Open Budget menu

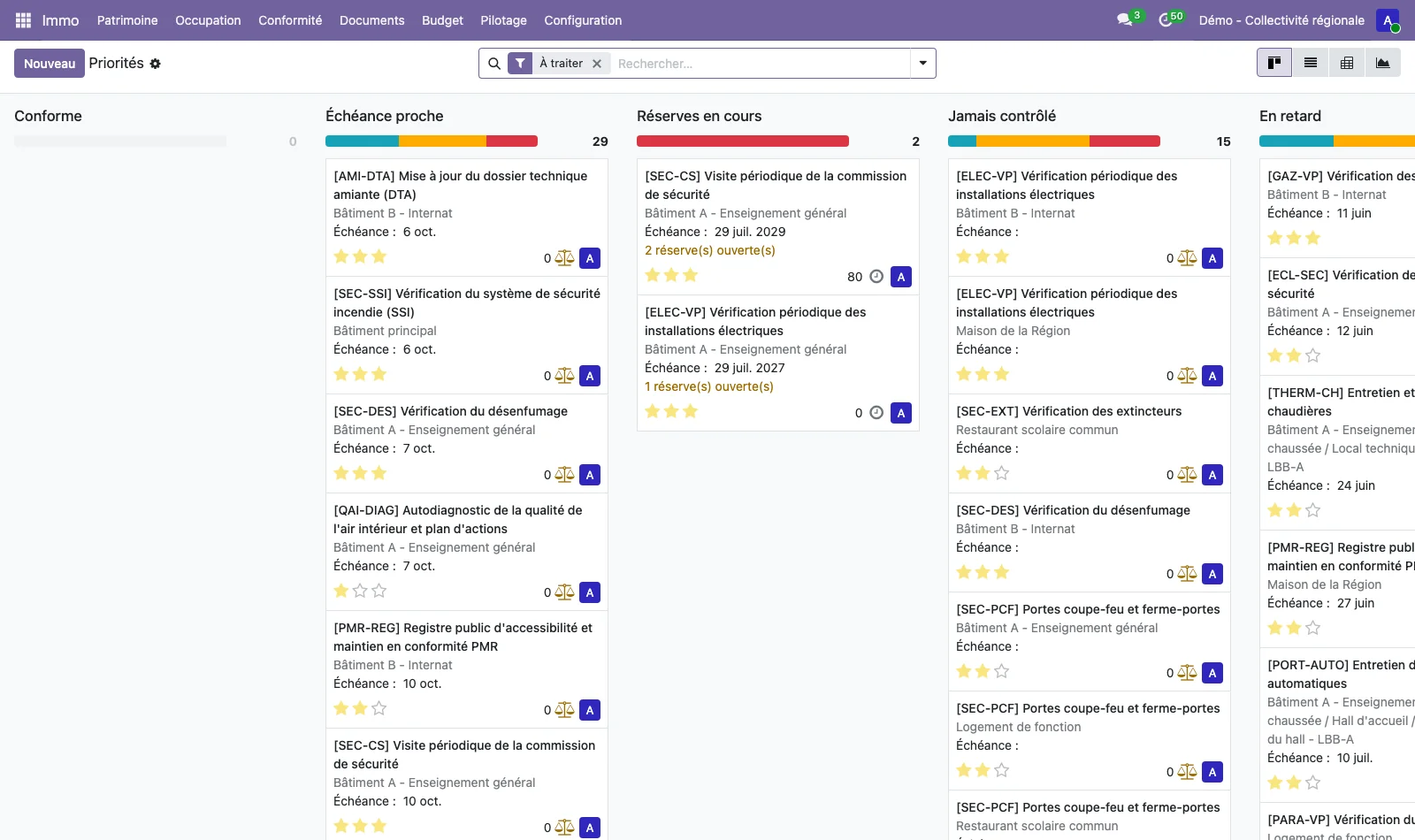442,20
